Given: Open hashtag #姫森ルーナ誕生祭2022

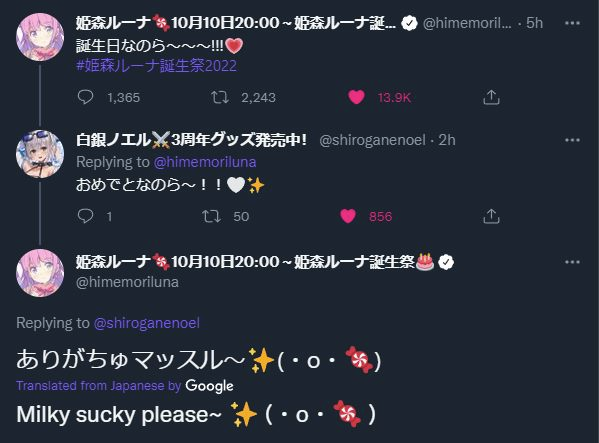Looking at the screenshot, I should 157,66.
